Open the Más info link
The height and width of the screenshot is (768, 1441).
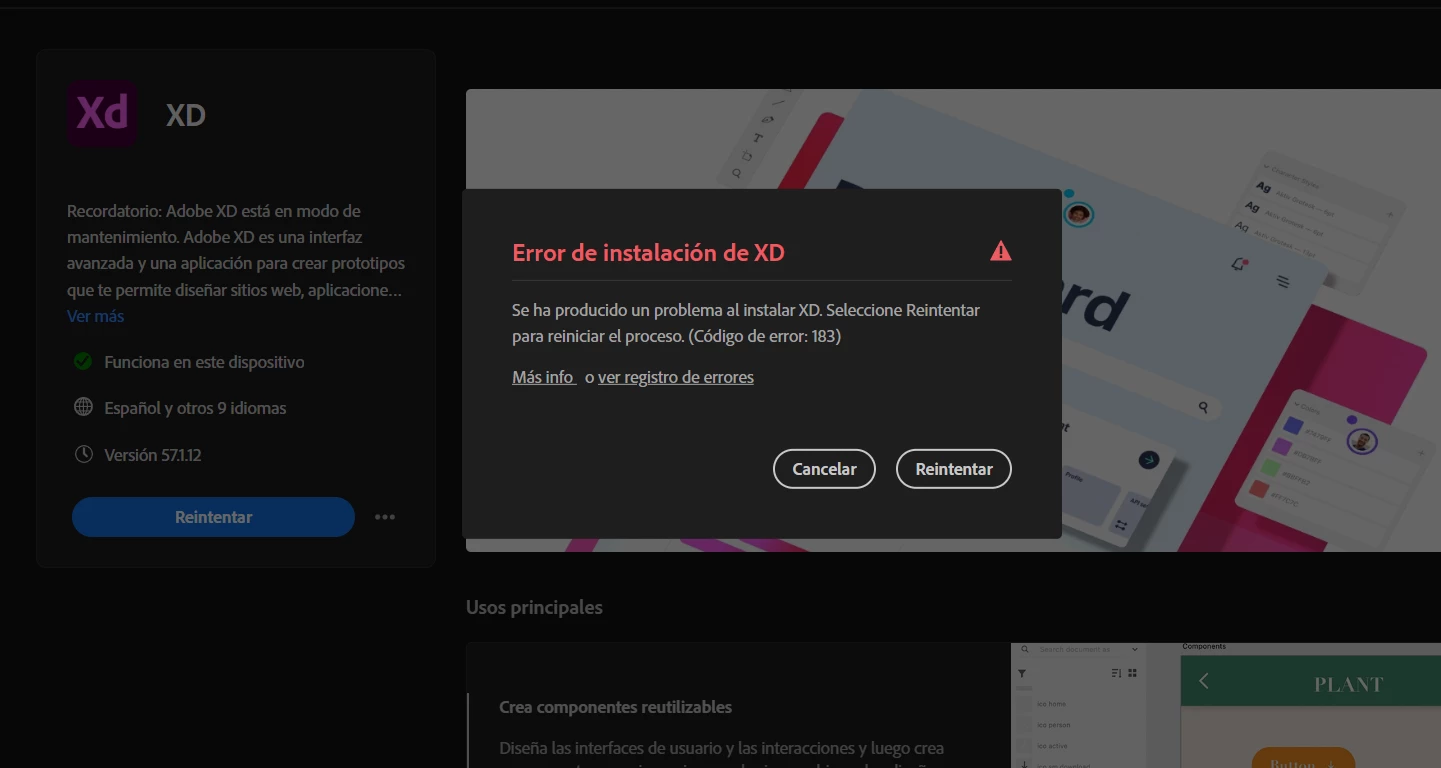[544, 377]
